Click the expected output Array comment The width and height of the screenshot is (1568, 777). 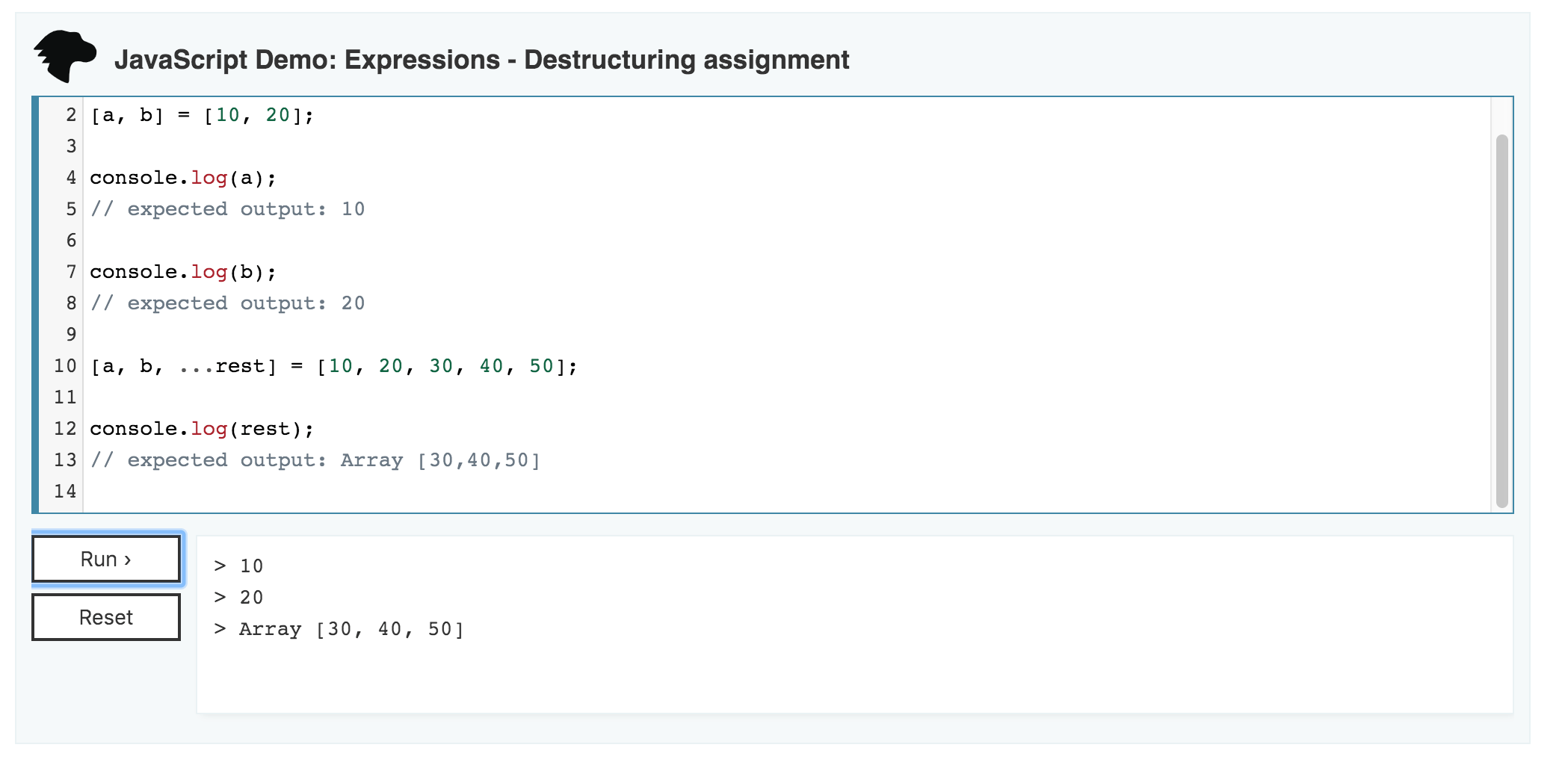315,460
